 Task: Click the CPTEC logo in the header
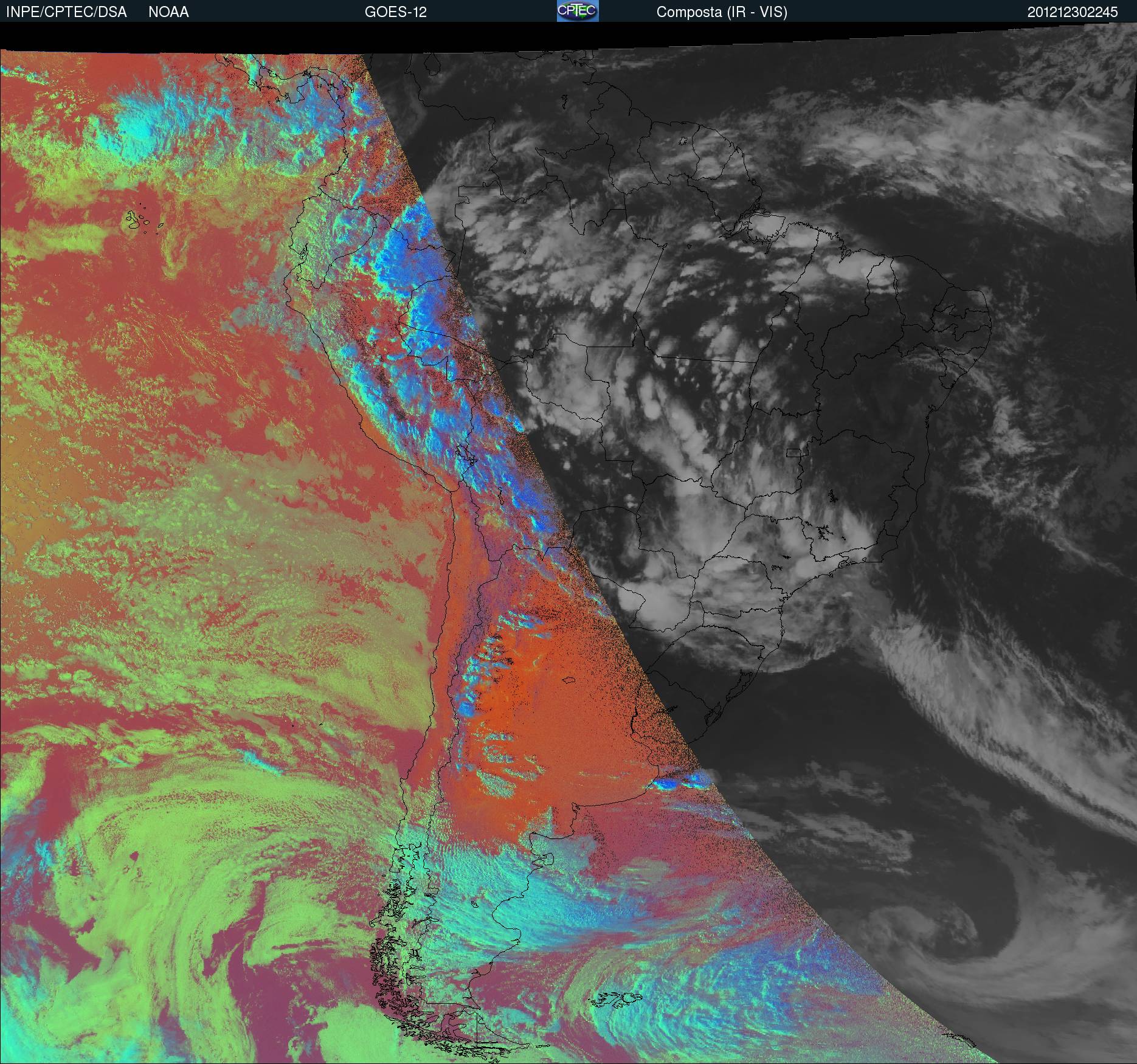coord(578,11)
